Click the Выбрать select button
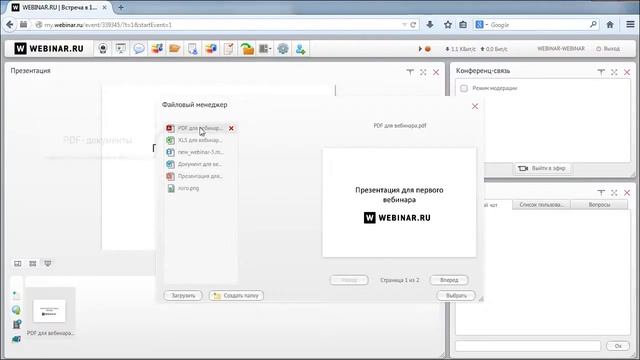The image size is (640, 360). 456,295
